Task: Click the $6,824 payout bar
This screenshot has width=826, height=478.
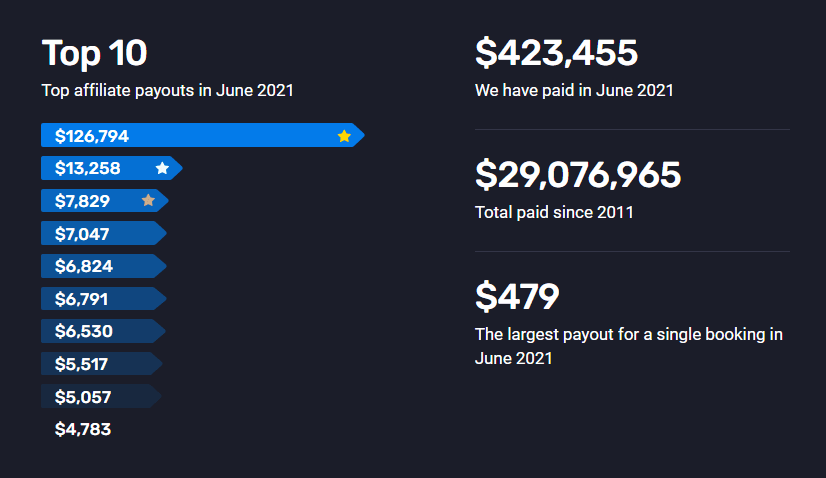Action: 100,266
